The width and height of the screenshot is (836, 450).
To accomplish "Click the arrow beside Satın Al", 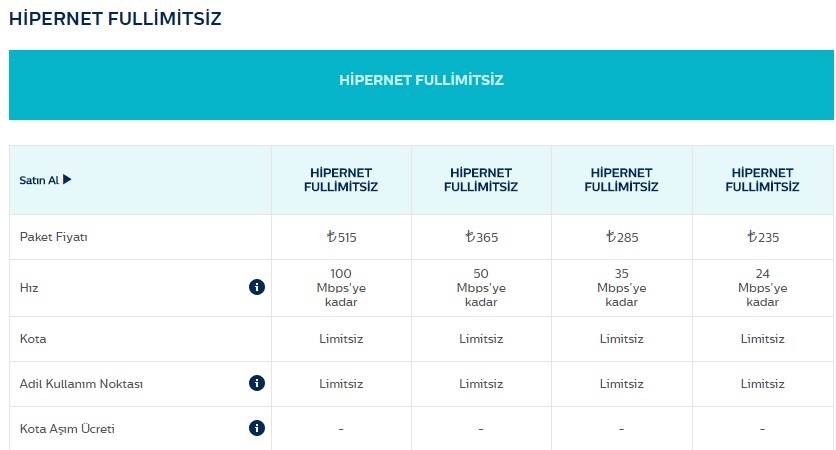I will 68,180.
